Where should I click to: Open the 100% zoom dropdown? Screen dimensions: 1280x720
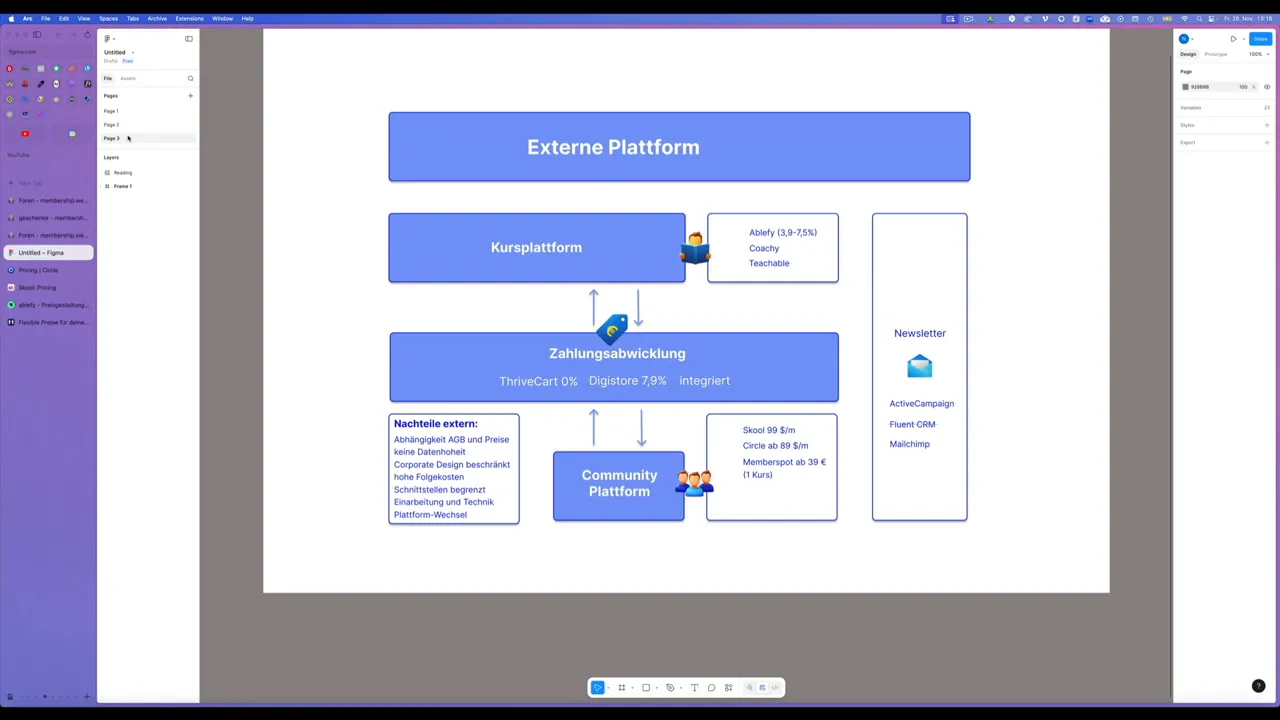click(x=1257, y=54)
